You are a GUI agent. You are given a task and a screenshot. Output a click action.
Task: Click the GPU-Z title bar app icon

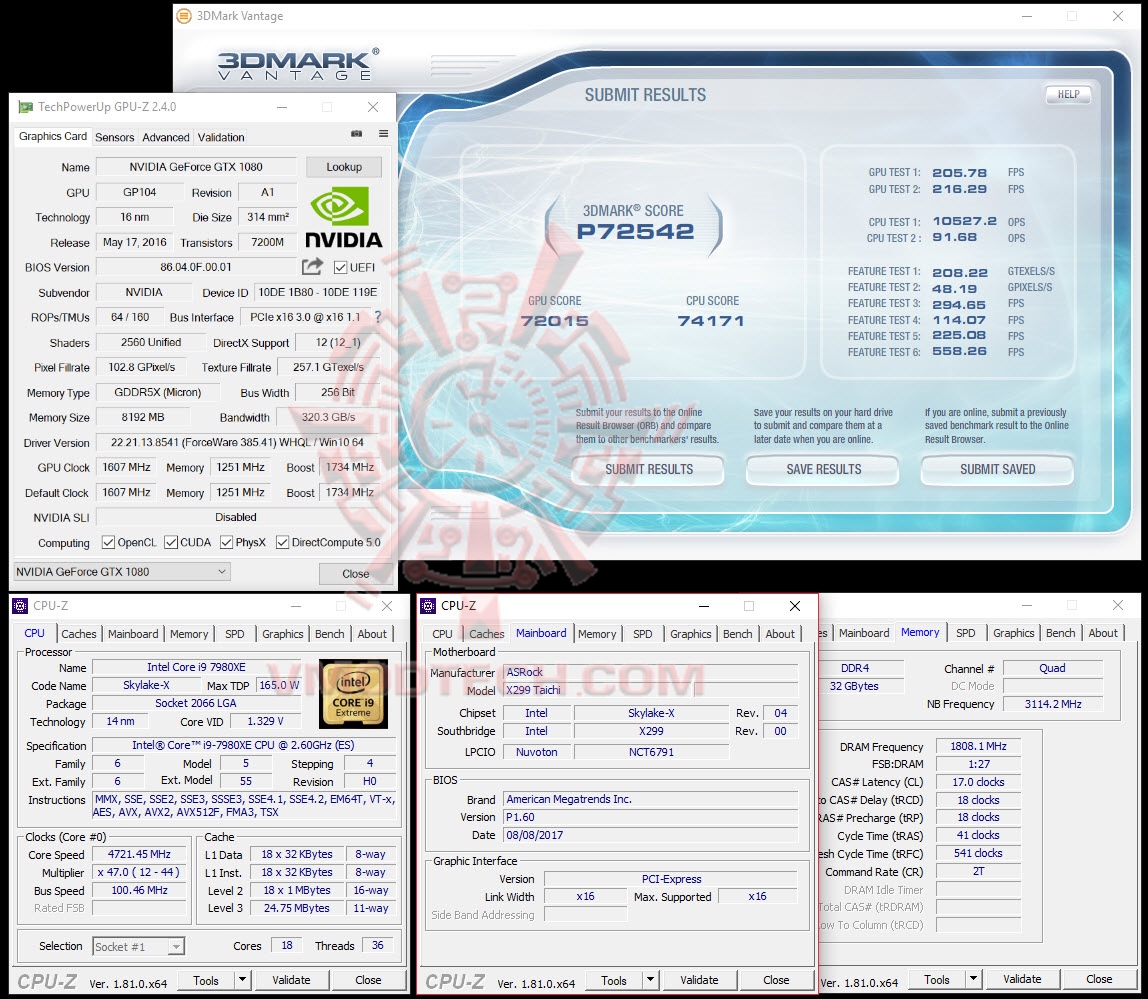(x=26, y=107)
